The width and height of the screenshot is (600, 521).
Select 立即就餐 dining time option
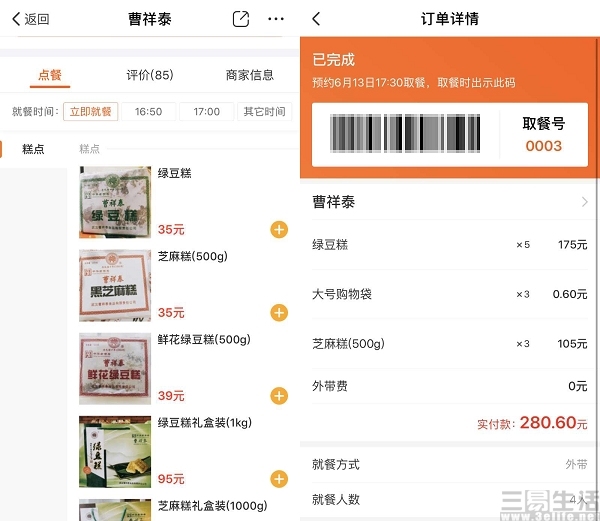[x=90, y=112]
